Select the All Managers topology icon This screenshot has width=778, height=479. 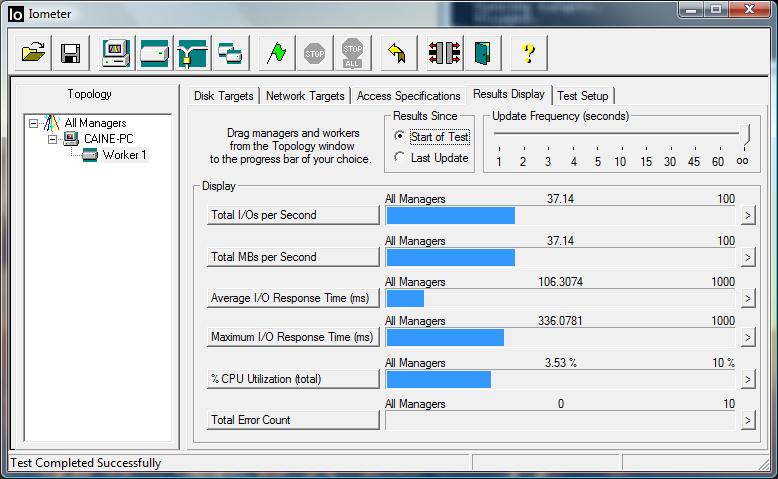(52, 123)
